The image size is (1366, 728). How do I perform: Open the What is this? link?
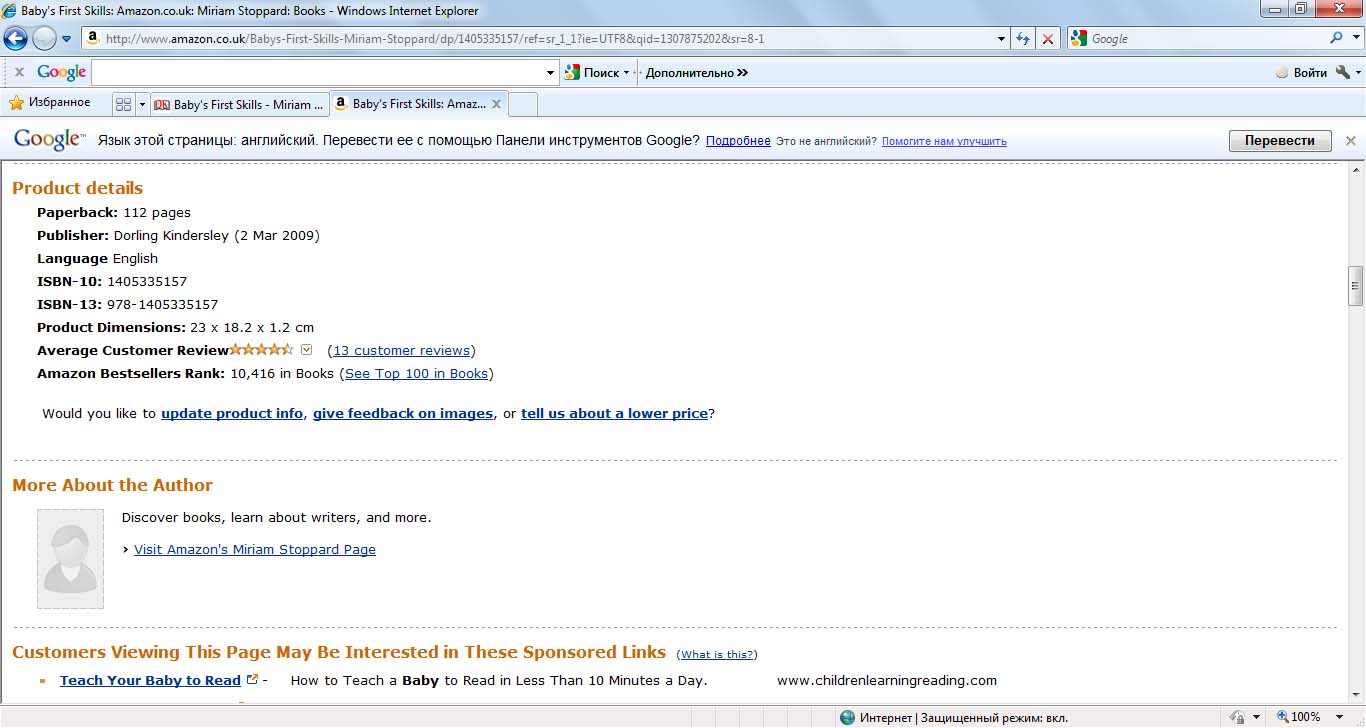pos(717,654)
